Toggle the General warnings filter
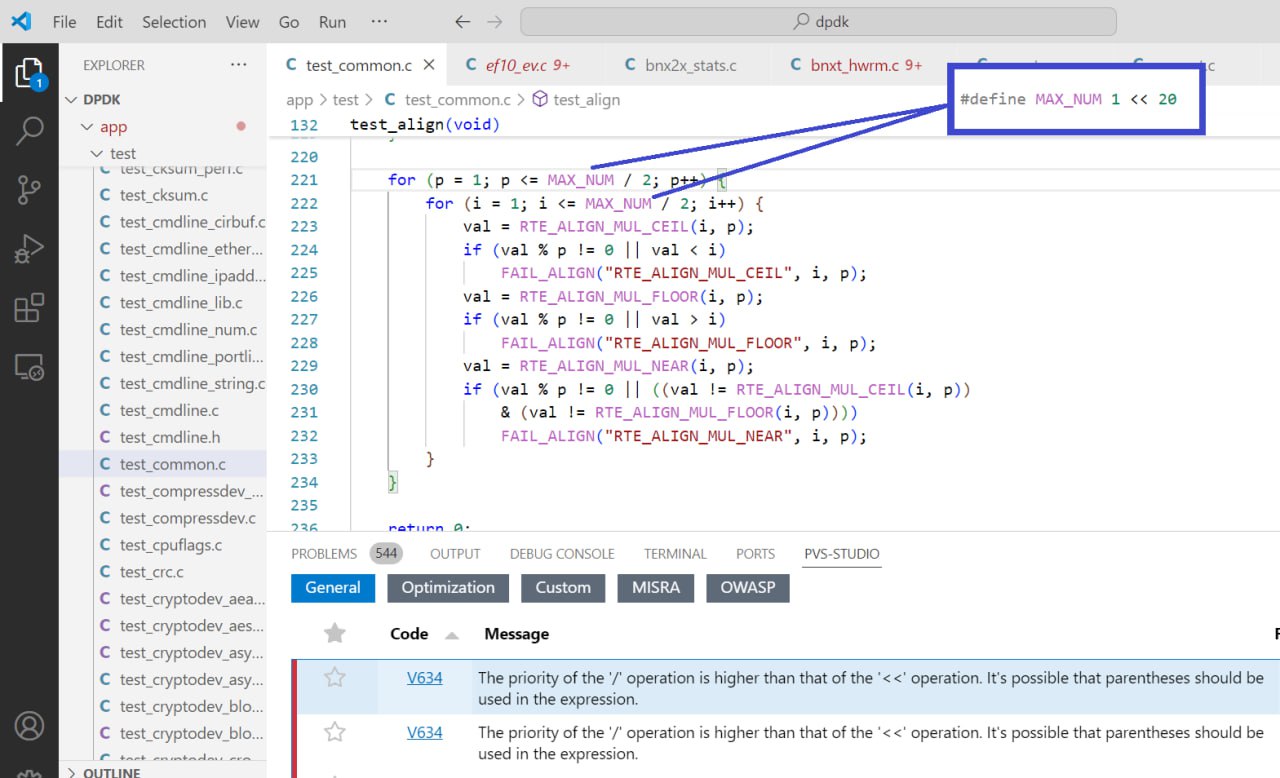Screen dimensions: 1280x778 pos(332,588)
